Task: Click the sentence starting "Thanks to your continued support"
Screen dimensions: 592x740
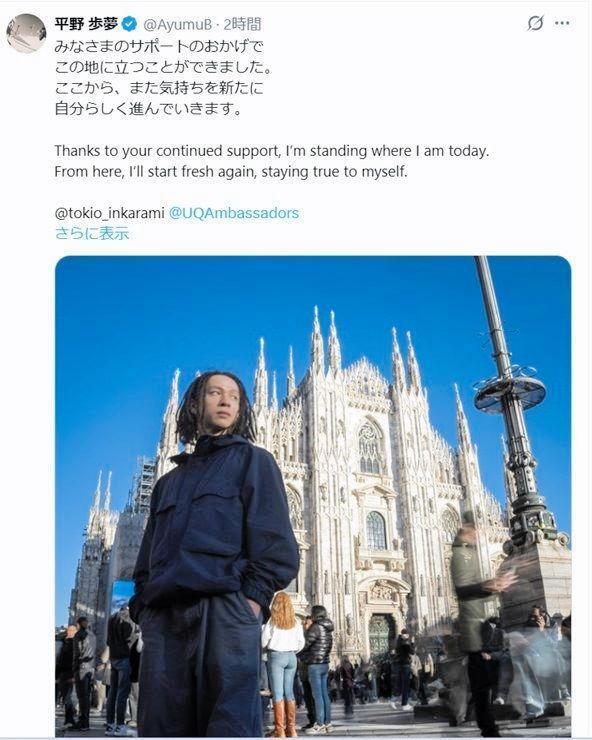Action: coord(271,151)
